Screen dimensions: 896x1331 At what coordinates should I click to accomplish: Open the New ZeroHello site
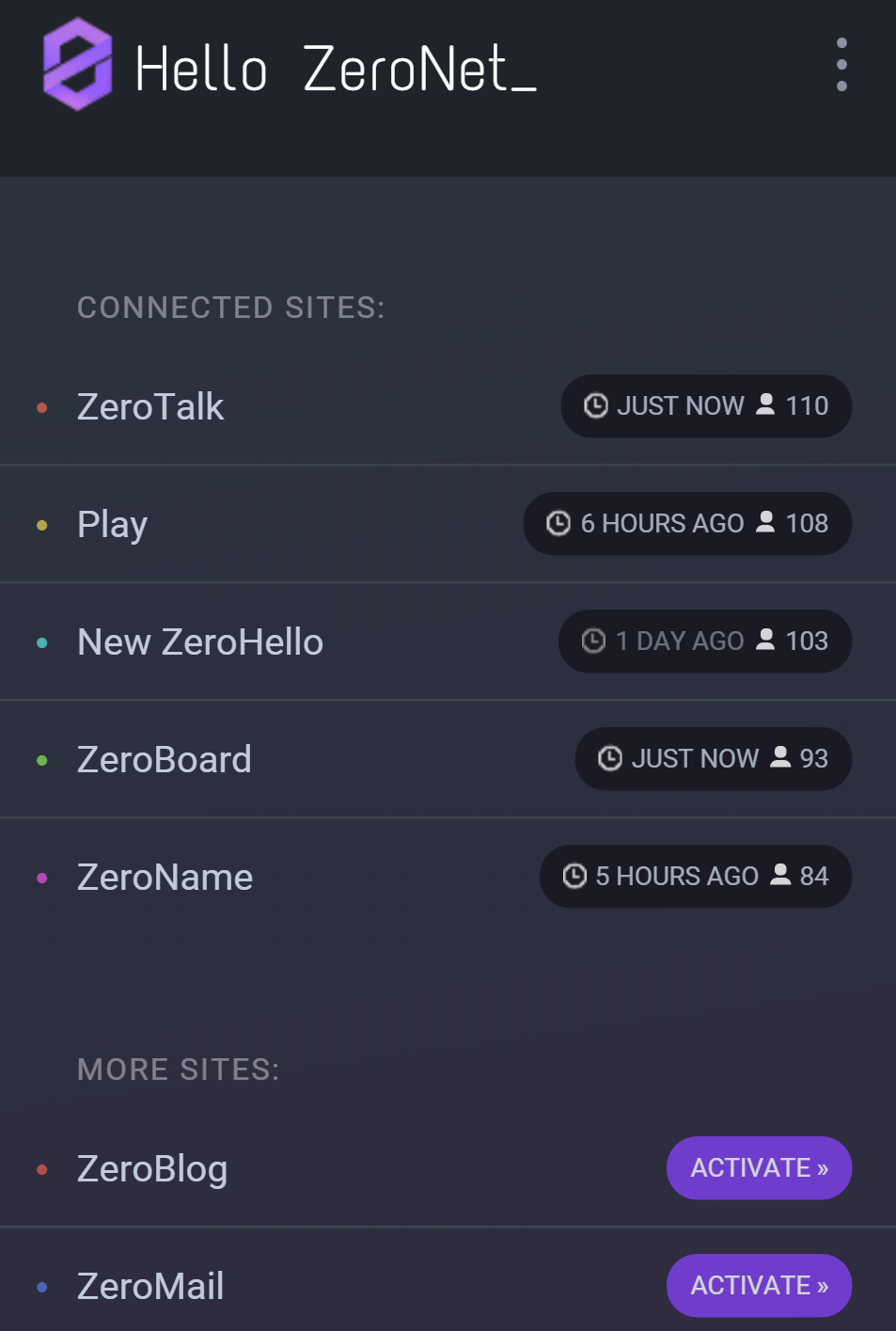(200, 642)
